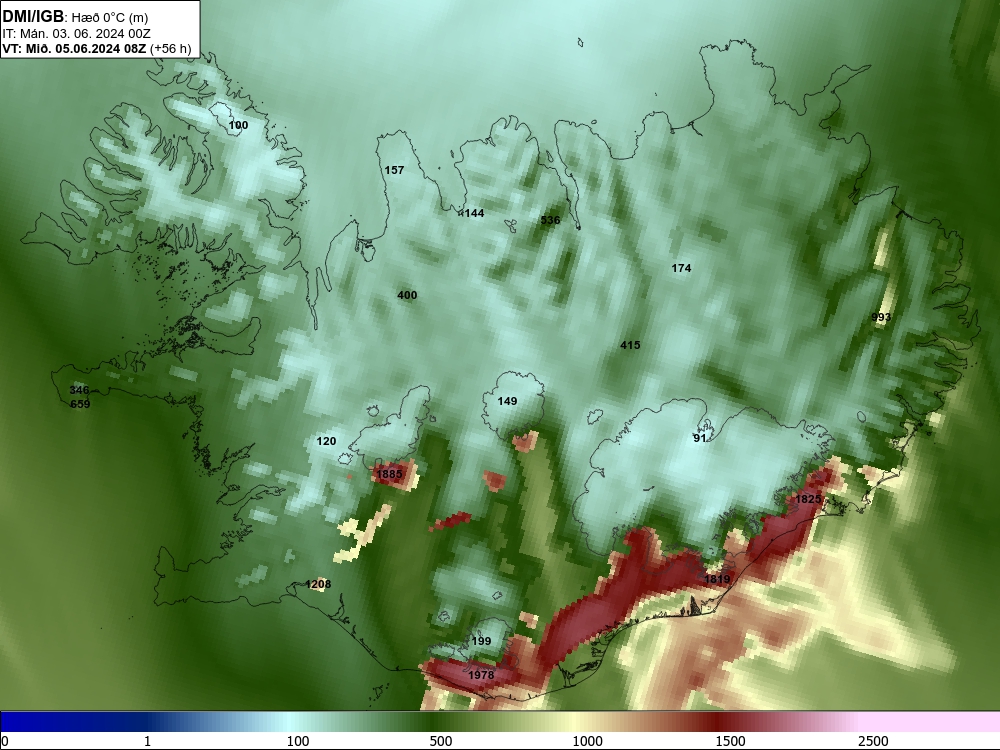Select the map value 993 in the east

[881, 317]
